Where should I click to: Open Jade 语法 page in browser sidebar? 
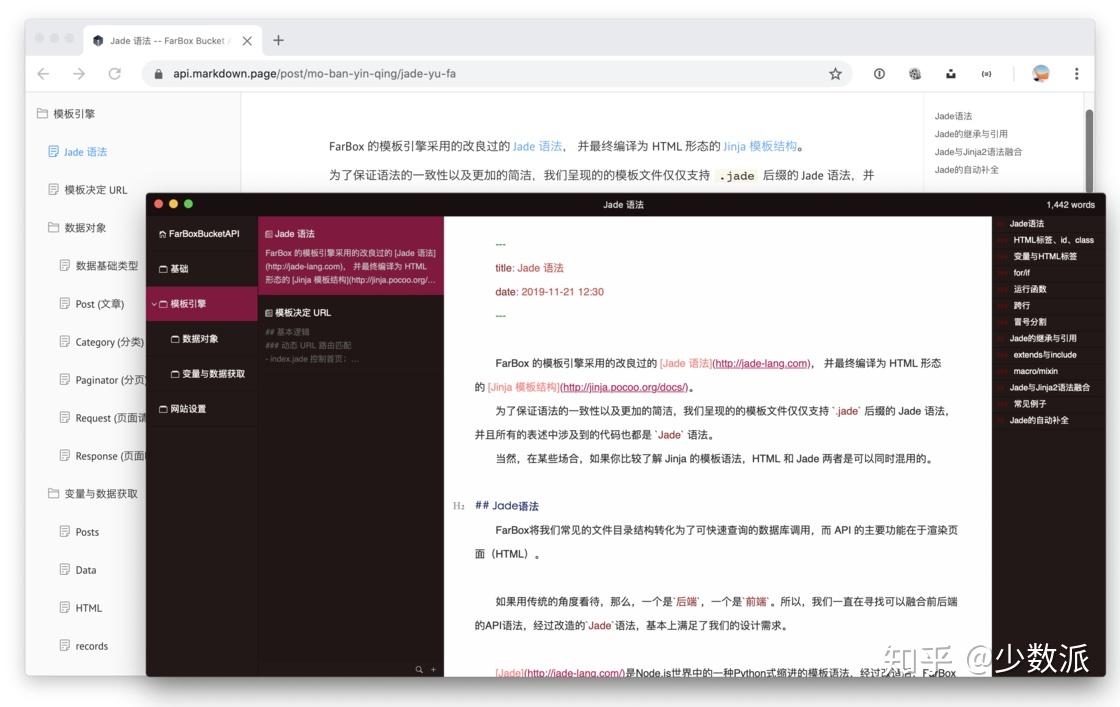[78, 151]
